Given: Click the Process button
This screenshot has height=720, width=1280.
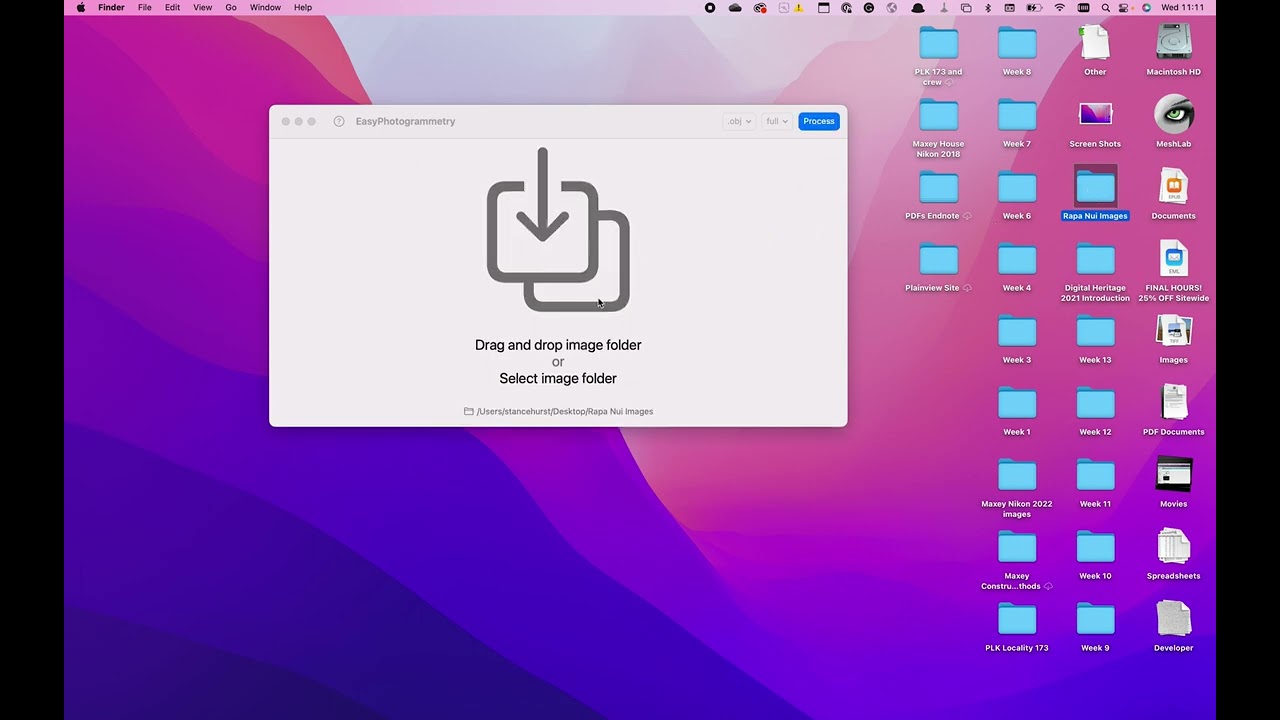Looking at the screenshot, I should tap(819, 121).
